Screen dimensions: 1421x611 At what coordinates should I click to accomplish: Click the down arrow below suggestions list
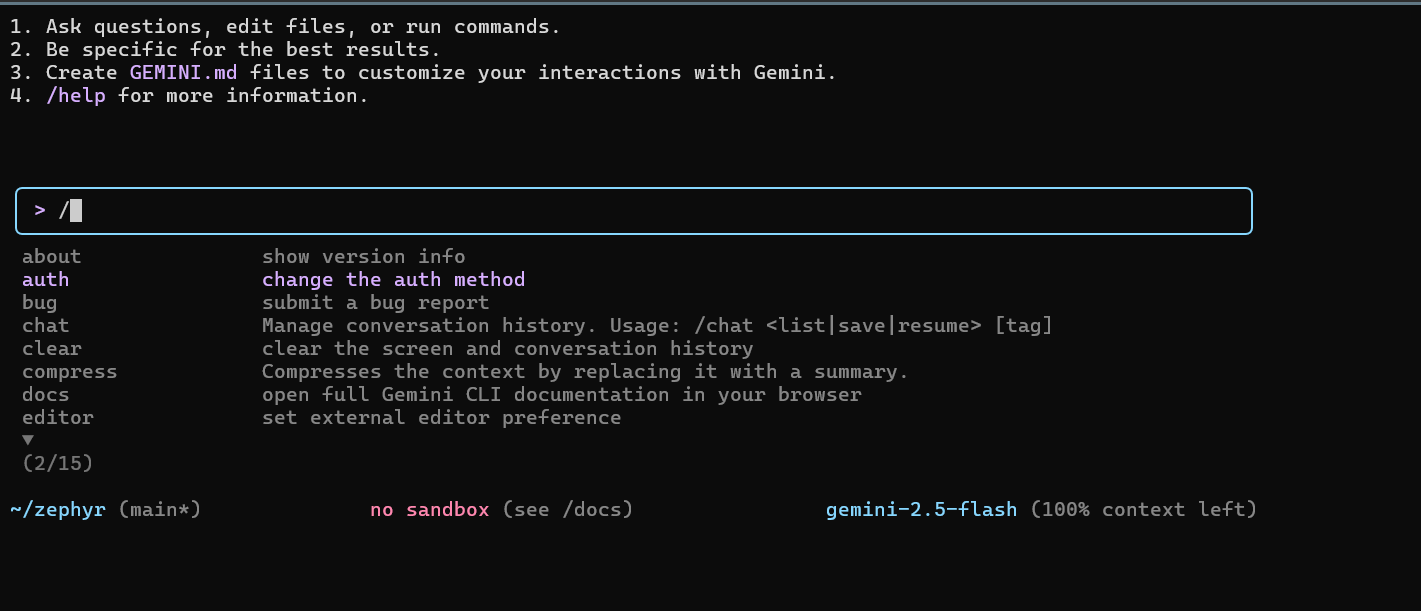tap(28, 440)
